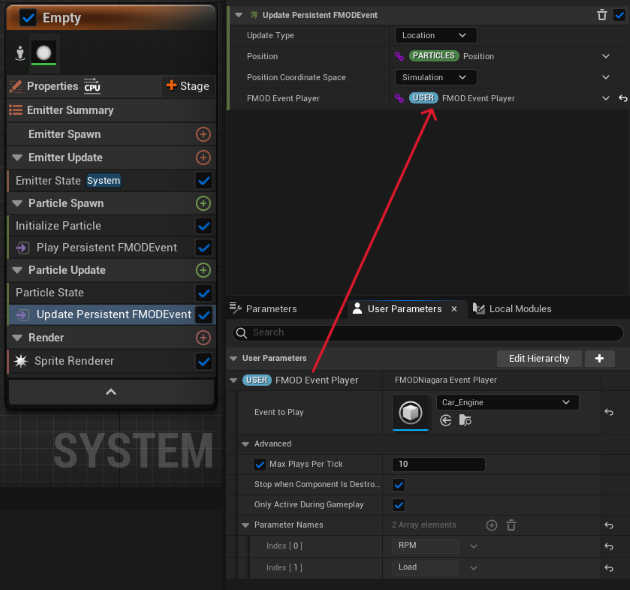
Task: Add a module to Particle Spawn
Action: (x=203, y=203)
